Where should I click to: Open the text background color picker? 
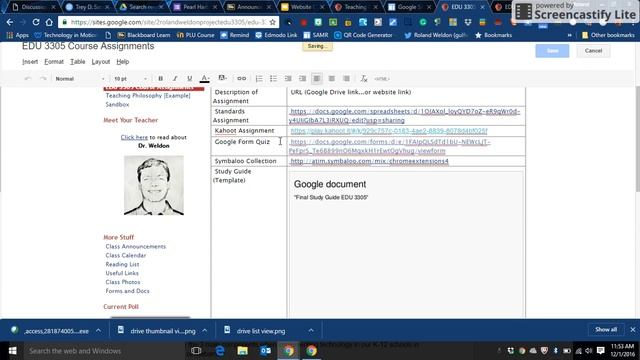point(222,78)
